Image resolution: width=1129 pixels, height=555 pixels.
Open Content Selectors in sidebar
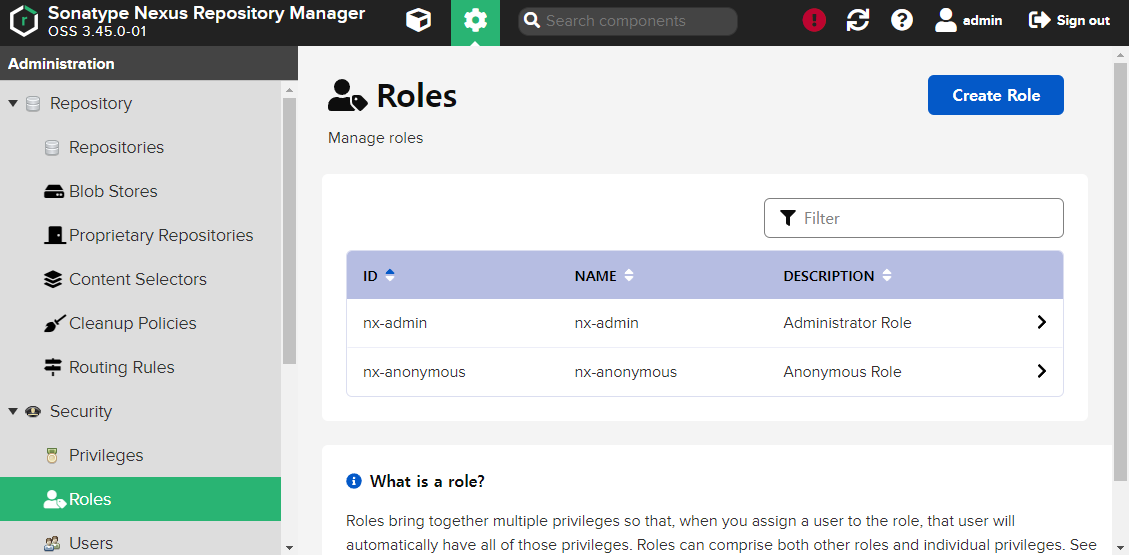point(138,279)
